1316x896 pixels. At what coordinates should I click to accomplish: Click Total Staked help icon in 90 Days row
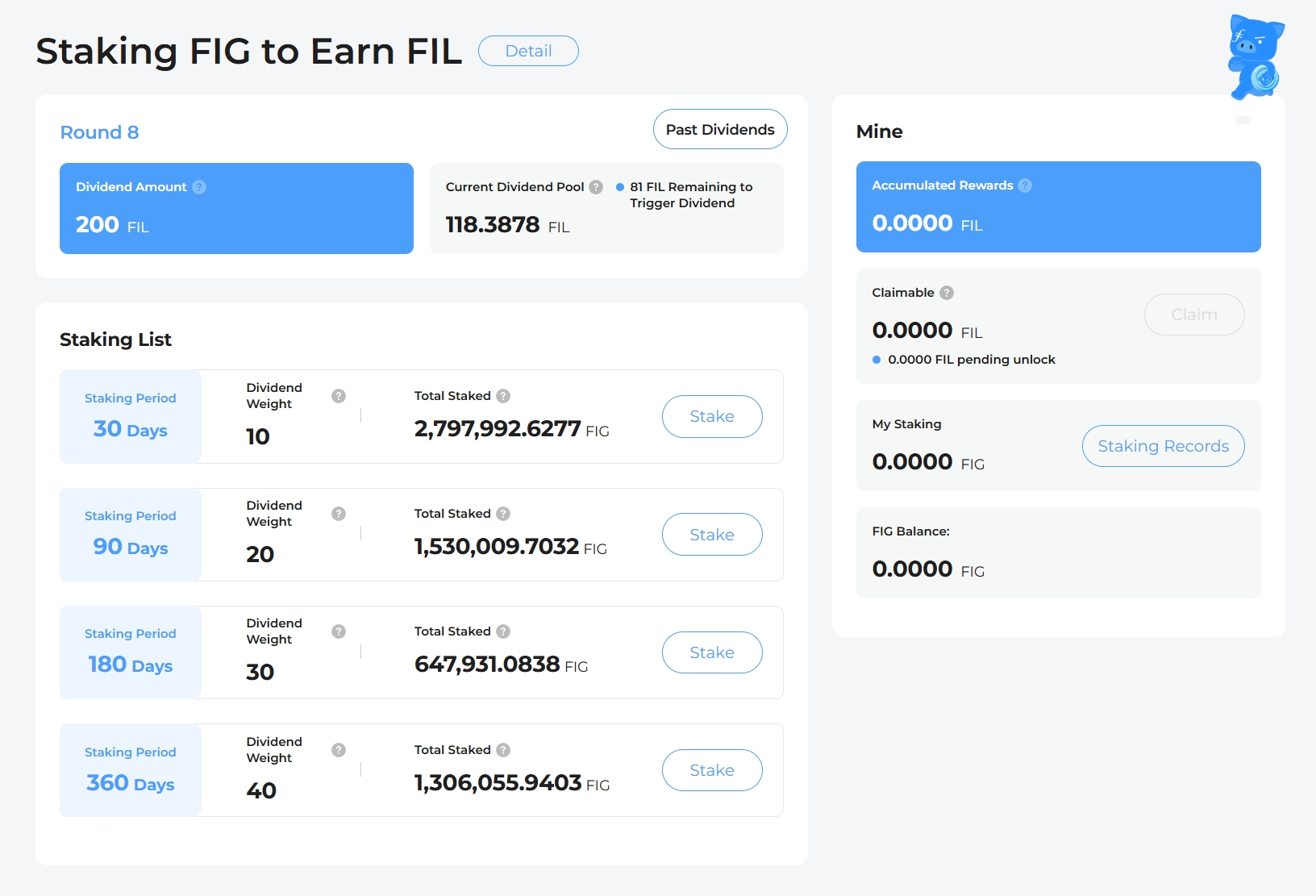(x=503, y=514)
